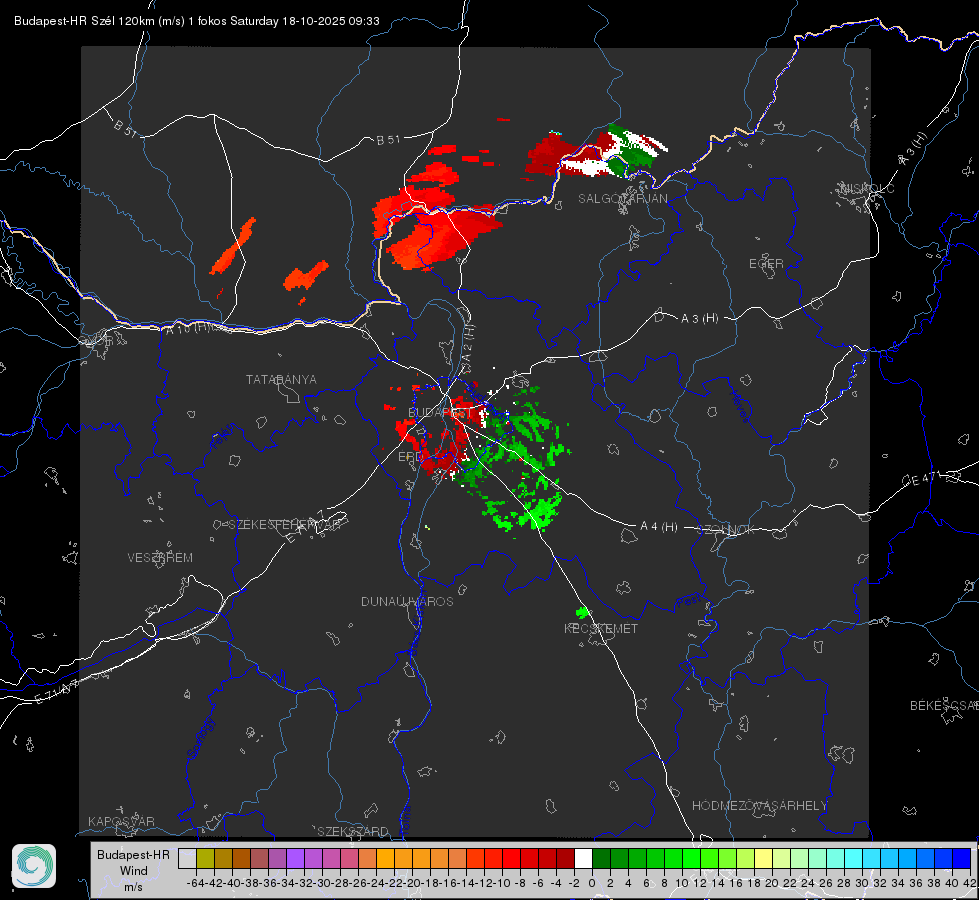Select the olive -64 m/s legend swatch

205,859
